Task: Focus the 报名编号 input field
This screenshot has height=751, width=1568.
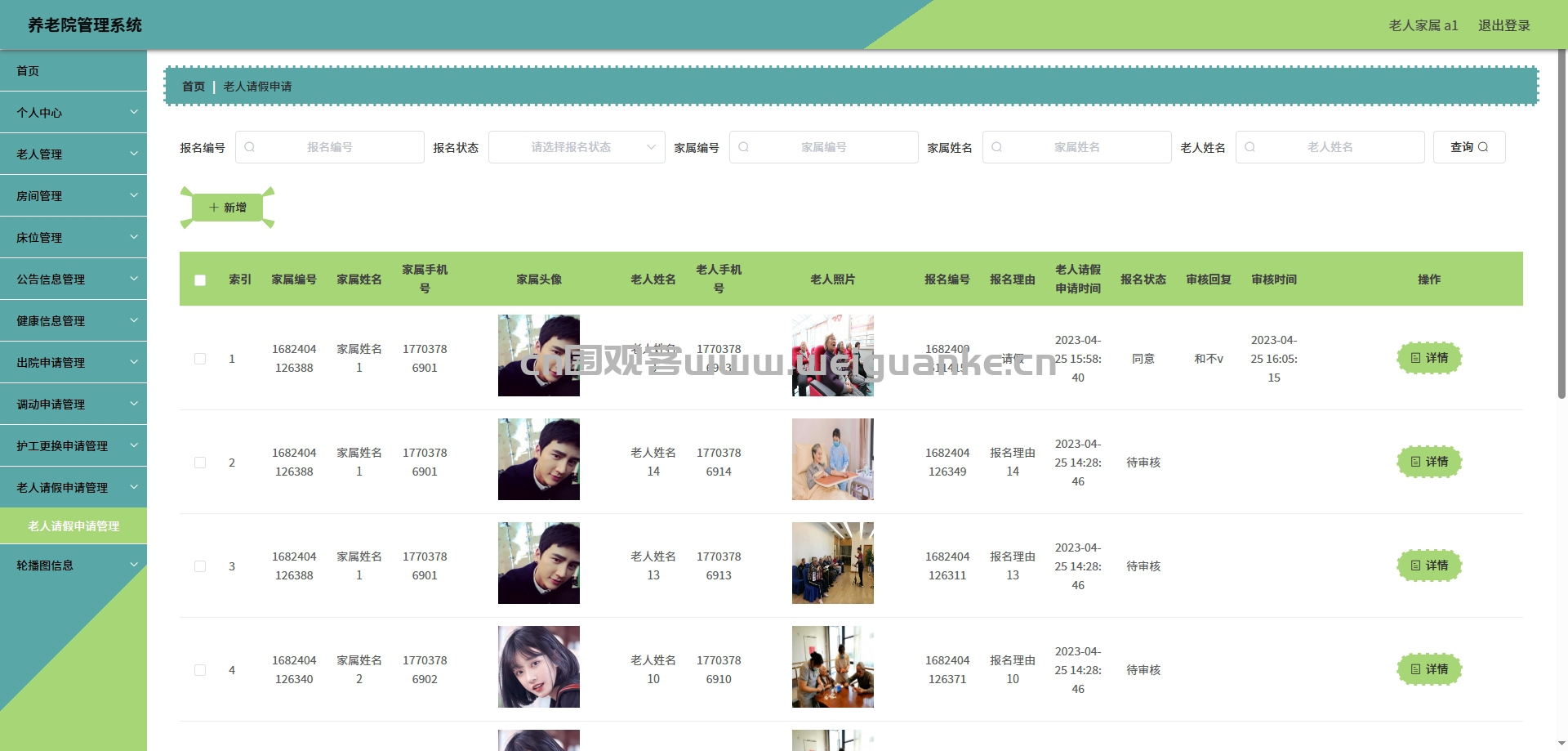Action: click(330, 147)
